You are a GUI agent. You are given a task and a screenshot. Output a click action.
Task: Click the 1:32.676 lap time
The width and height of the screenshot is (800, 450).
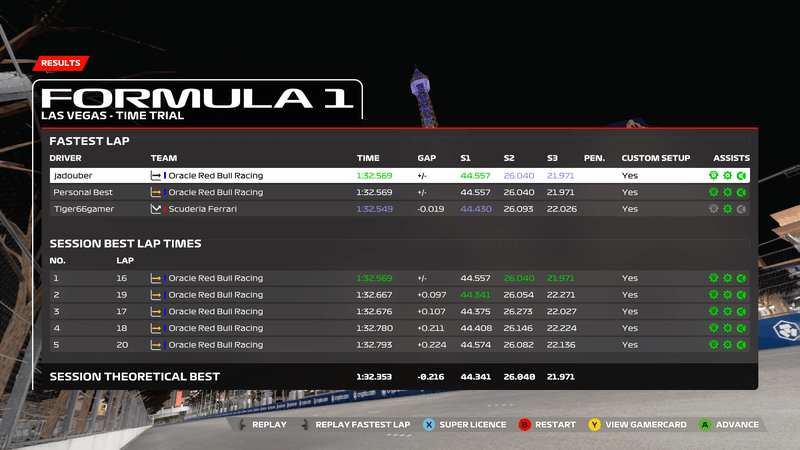(x=374, y=311)
